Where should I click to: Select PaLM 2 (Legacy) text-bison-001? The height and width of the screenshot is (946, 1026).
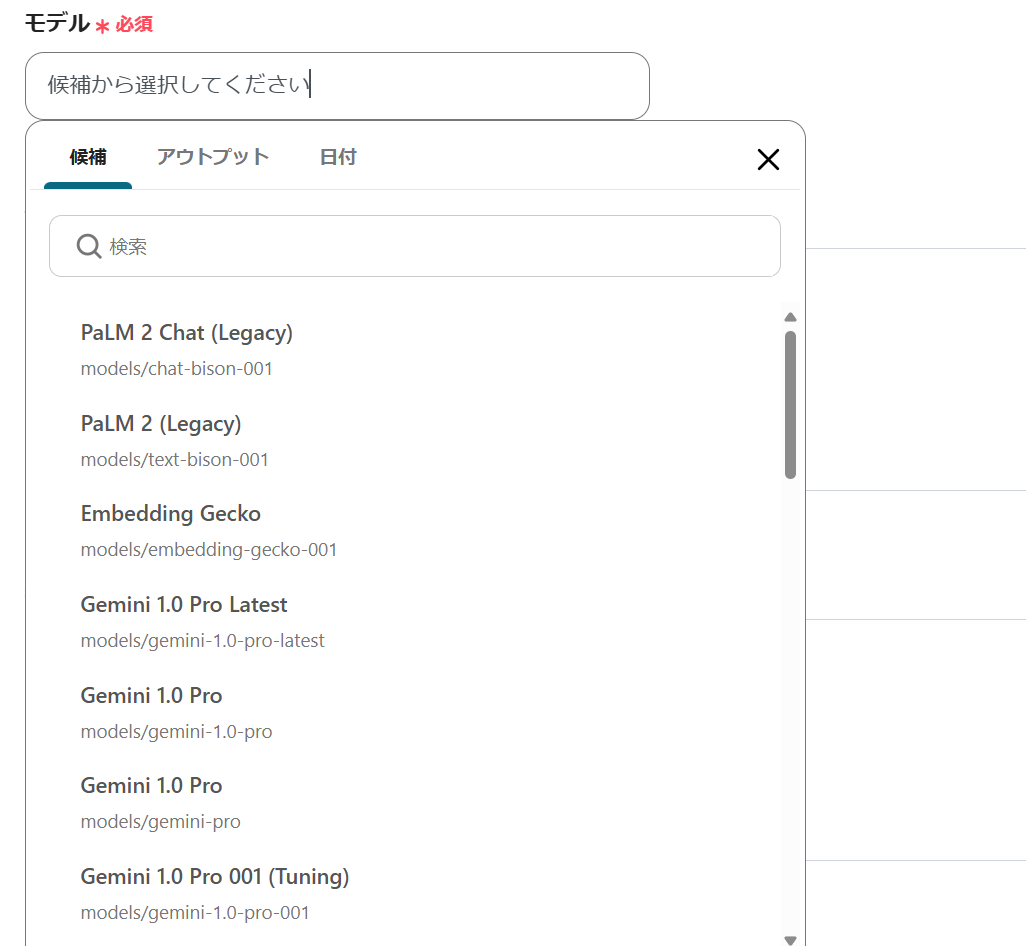point(175,440)
